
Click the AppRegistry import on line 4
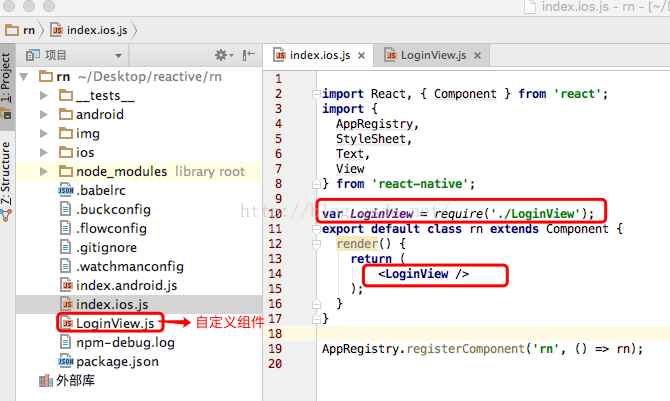[x=374, y=124]
